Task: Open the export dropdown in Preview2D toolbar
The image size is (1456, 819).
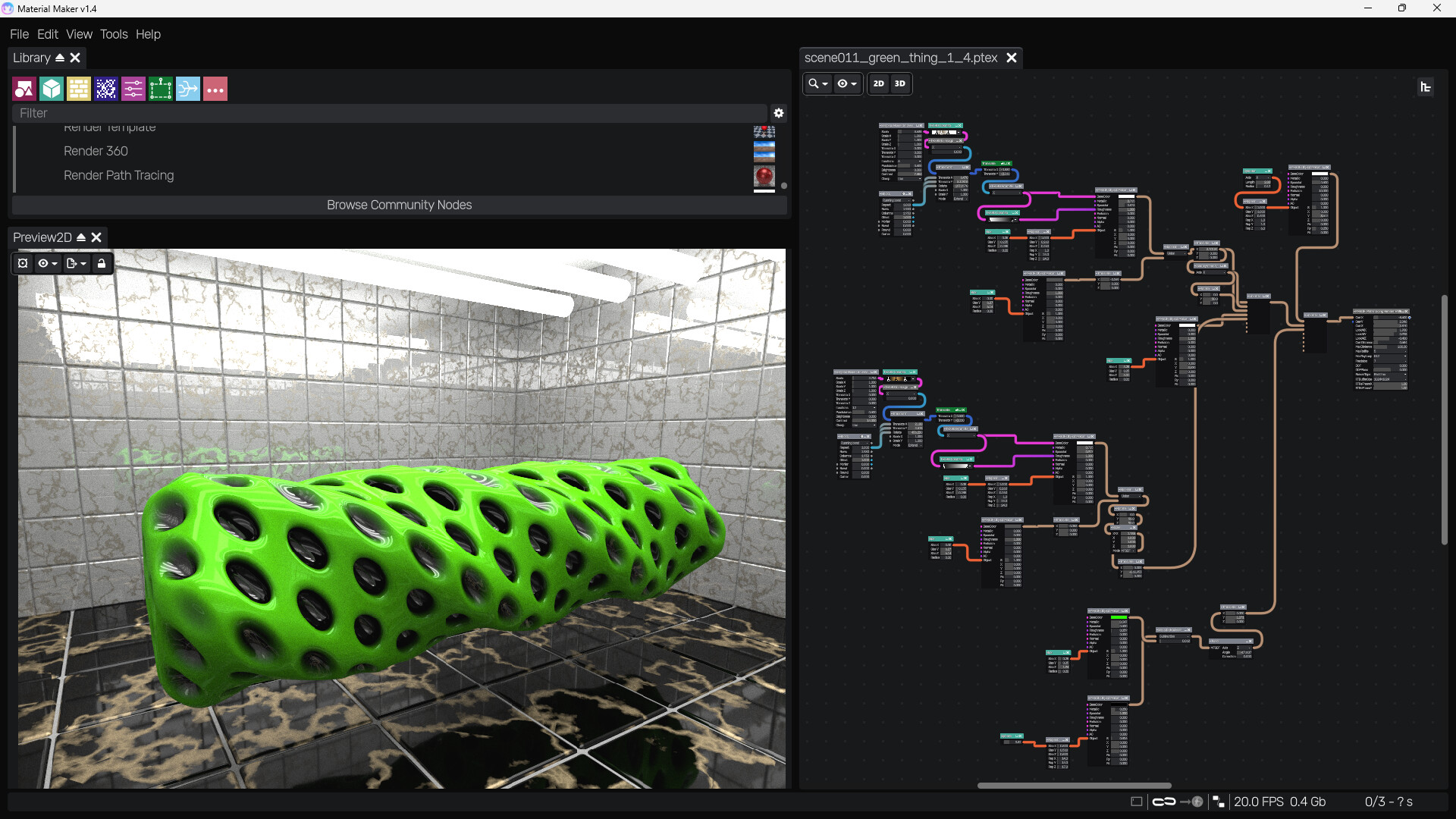Action: [74, 263]
